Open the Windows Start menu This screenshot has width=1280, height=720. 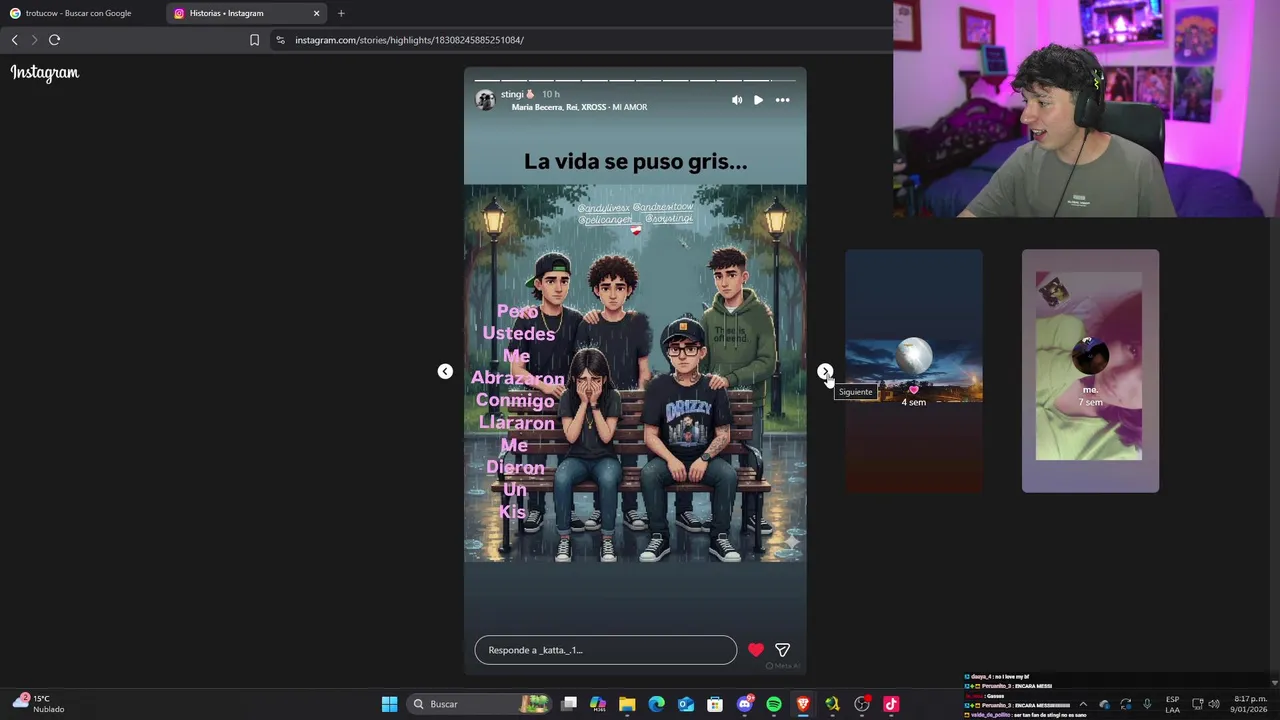click(389, 704)
